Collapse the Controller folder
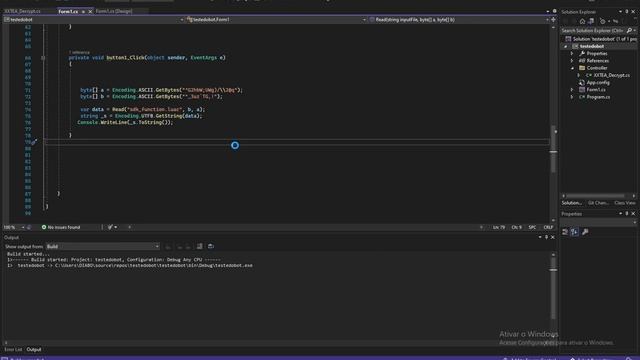 [572, 68]
